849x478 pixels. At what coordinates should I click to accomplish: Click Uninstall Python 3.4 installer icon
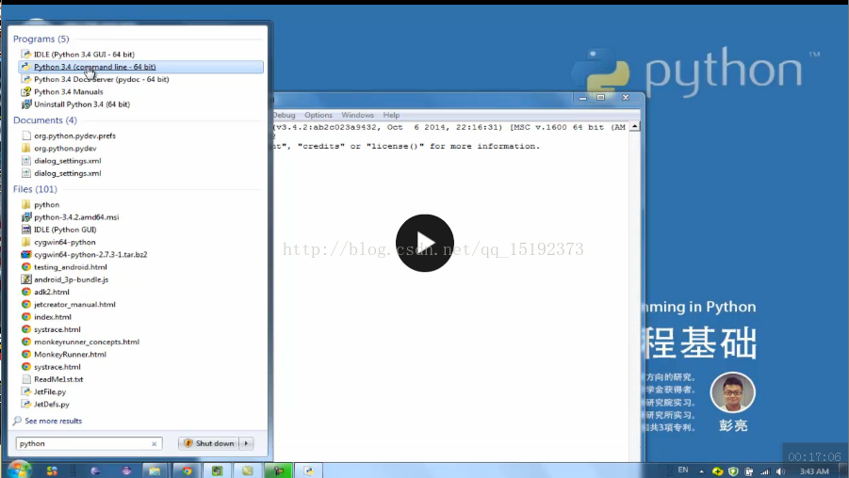(26, 104)
